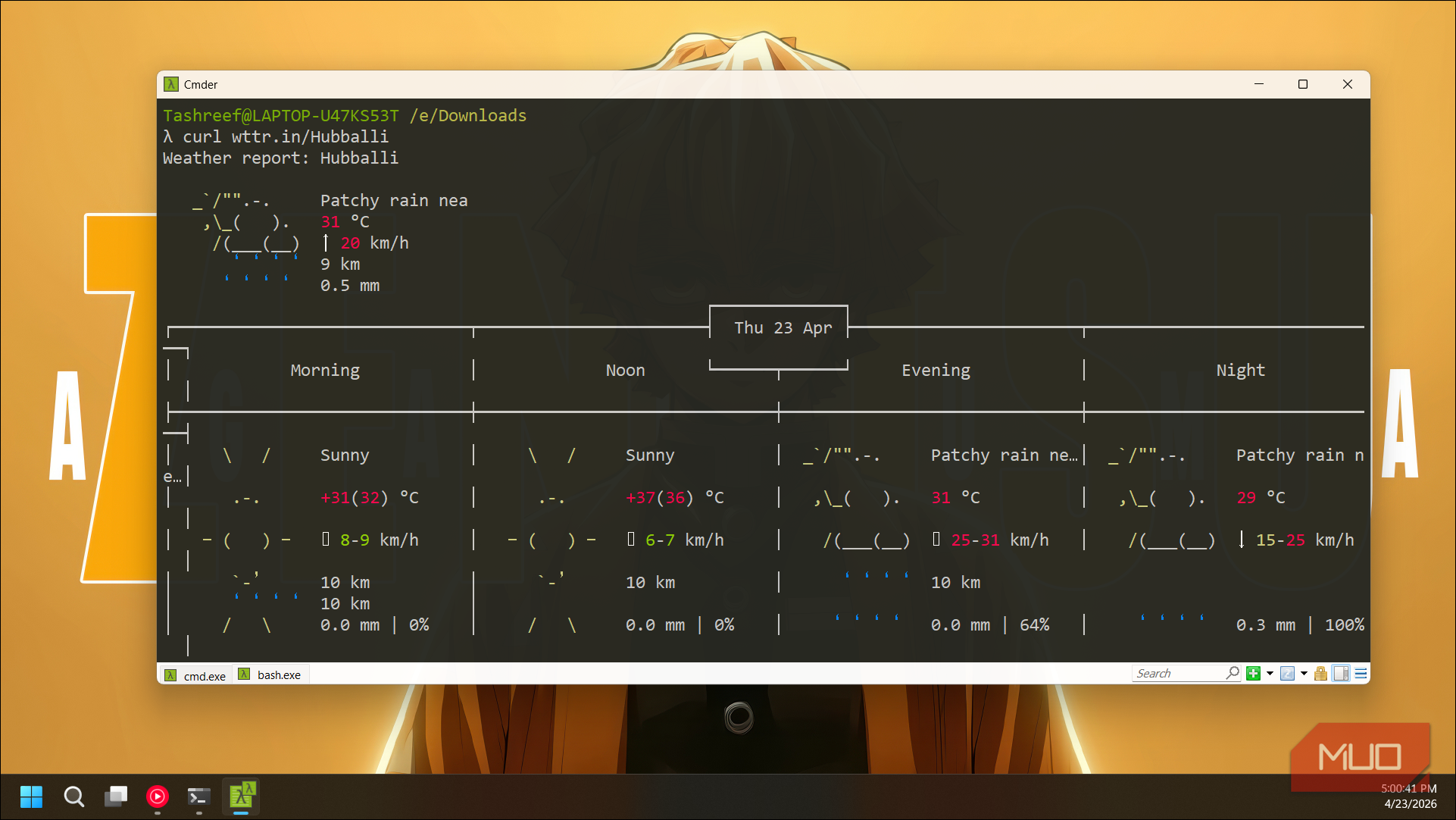Switch to the bash.exe tab
Screen dimensions: 1456x820
270,674
